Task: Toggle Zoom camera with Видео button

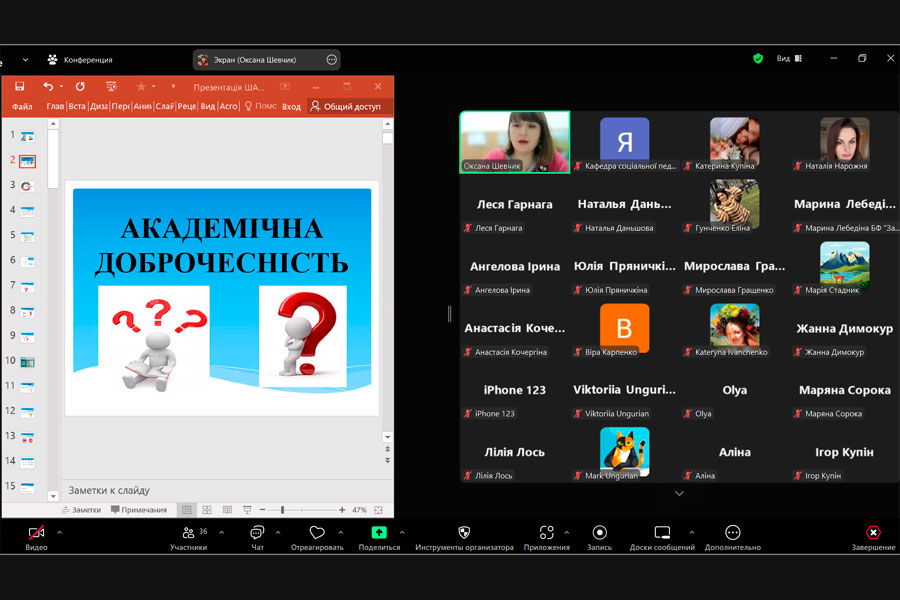Action: 37,537
